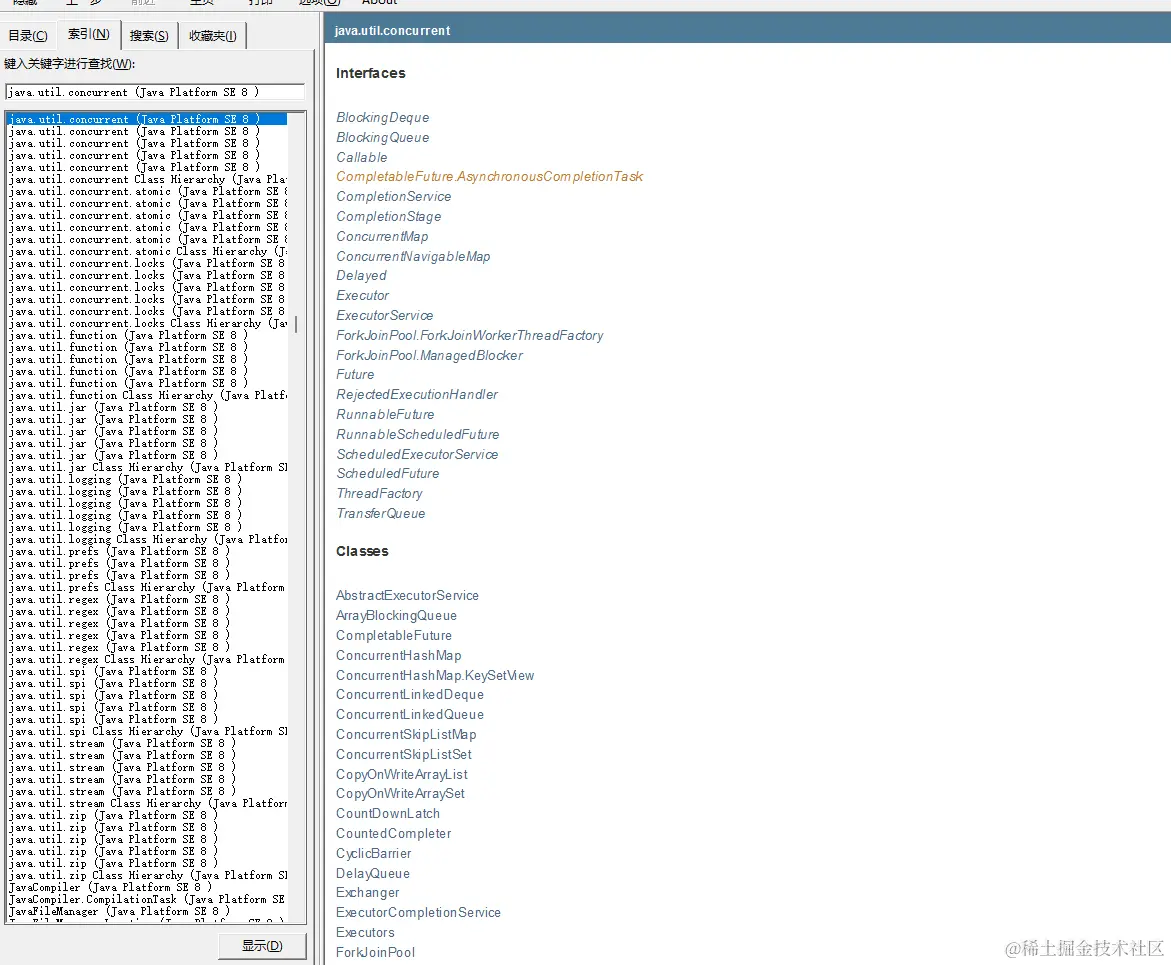
Task: Select 'JavaCompiler.CompilationTask' index entry
Action: [x=147, y=899]
